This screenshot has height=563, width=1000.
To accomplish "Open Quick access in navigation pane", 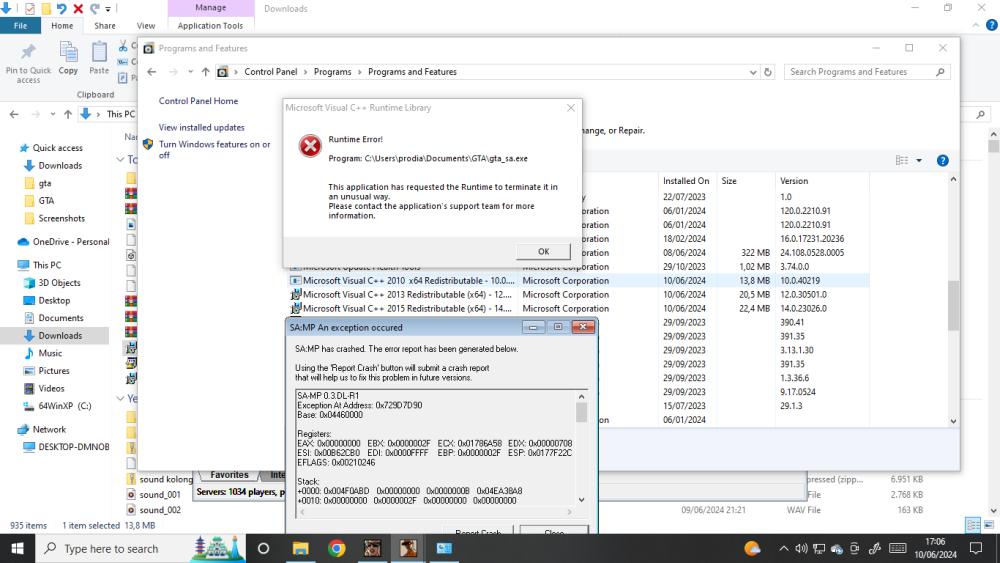I will (57, 148).
